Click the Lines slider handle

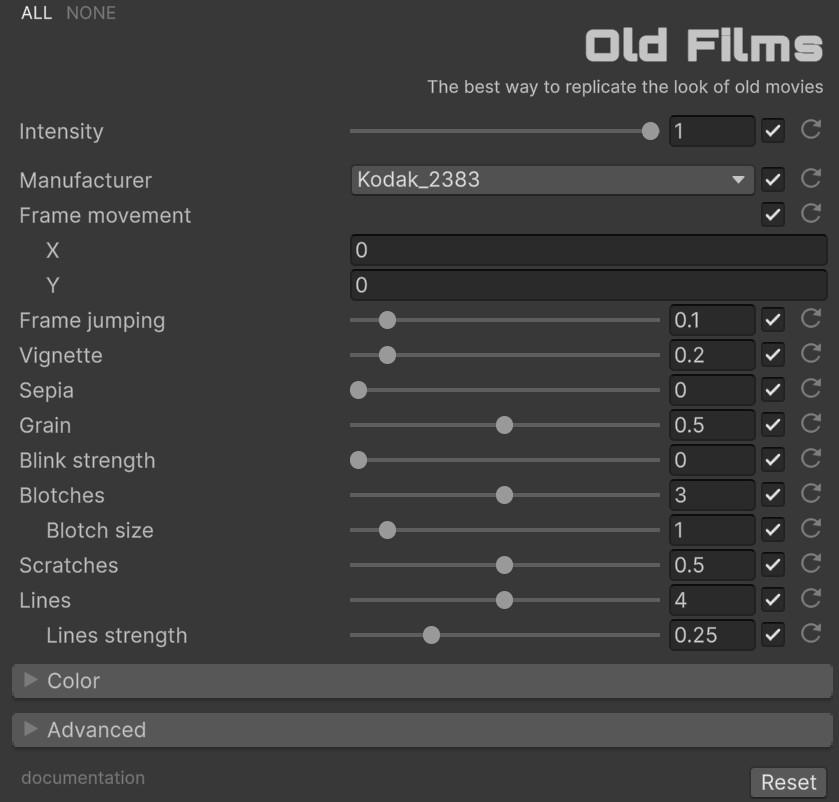pos(504,600)
